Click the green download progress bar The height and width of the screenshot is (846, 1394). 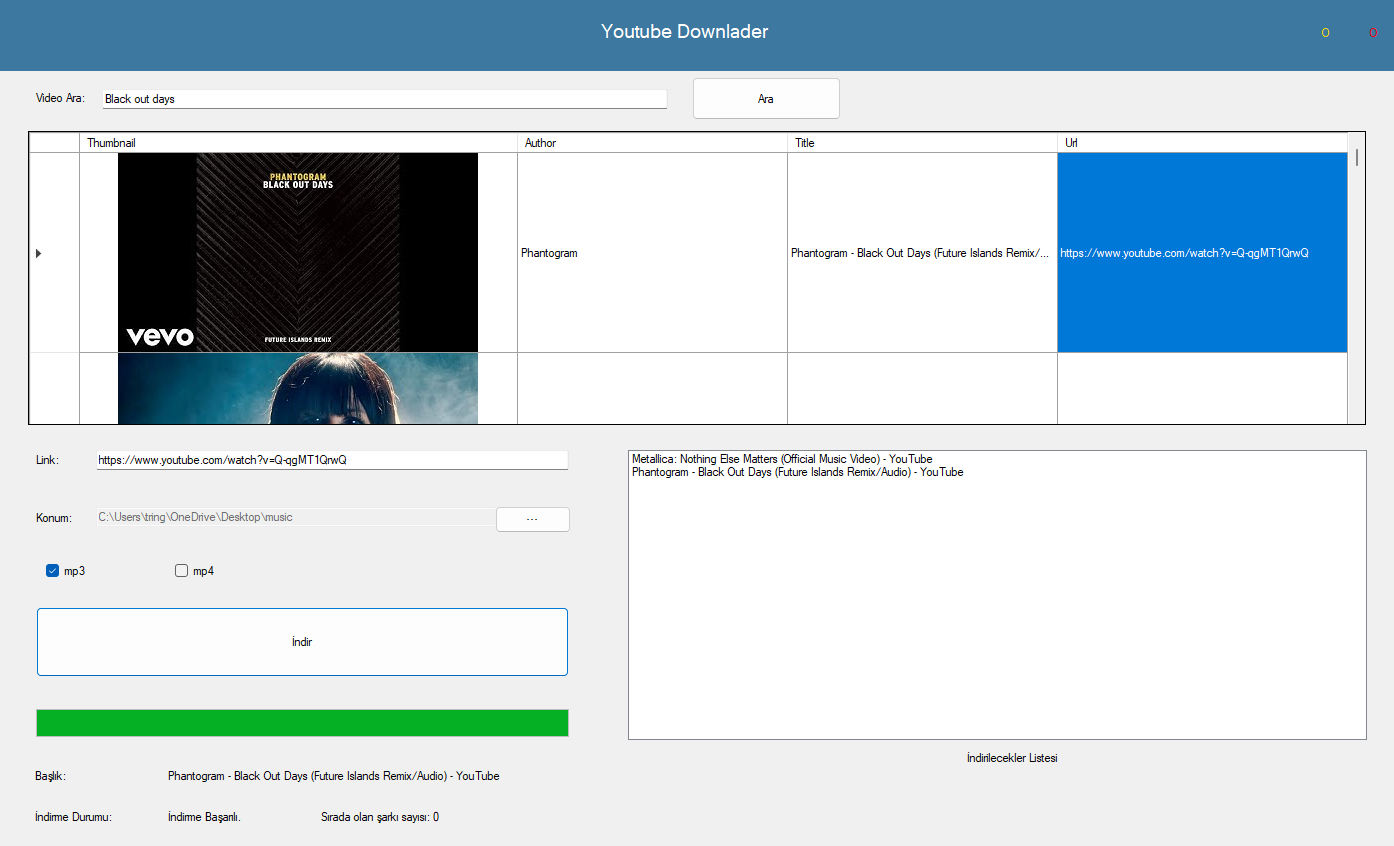(302, 722)
